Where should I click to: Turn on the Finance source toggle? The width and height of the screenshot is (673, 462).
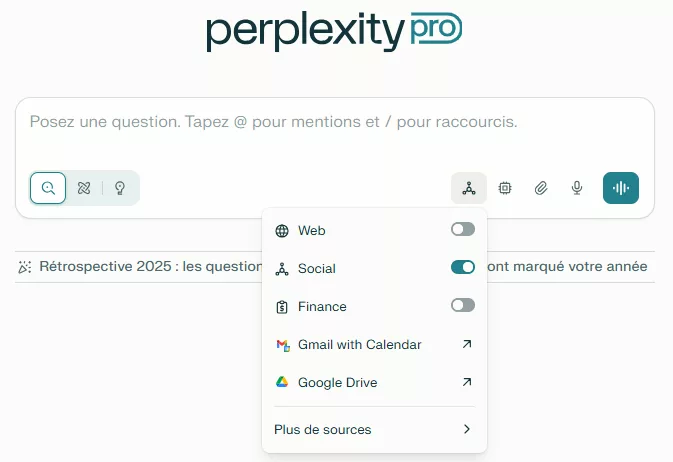click(462, 306)
